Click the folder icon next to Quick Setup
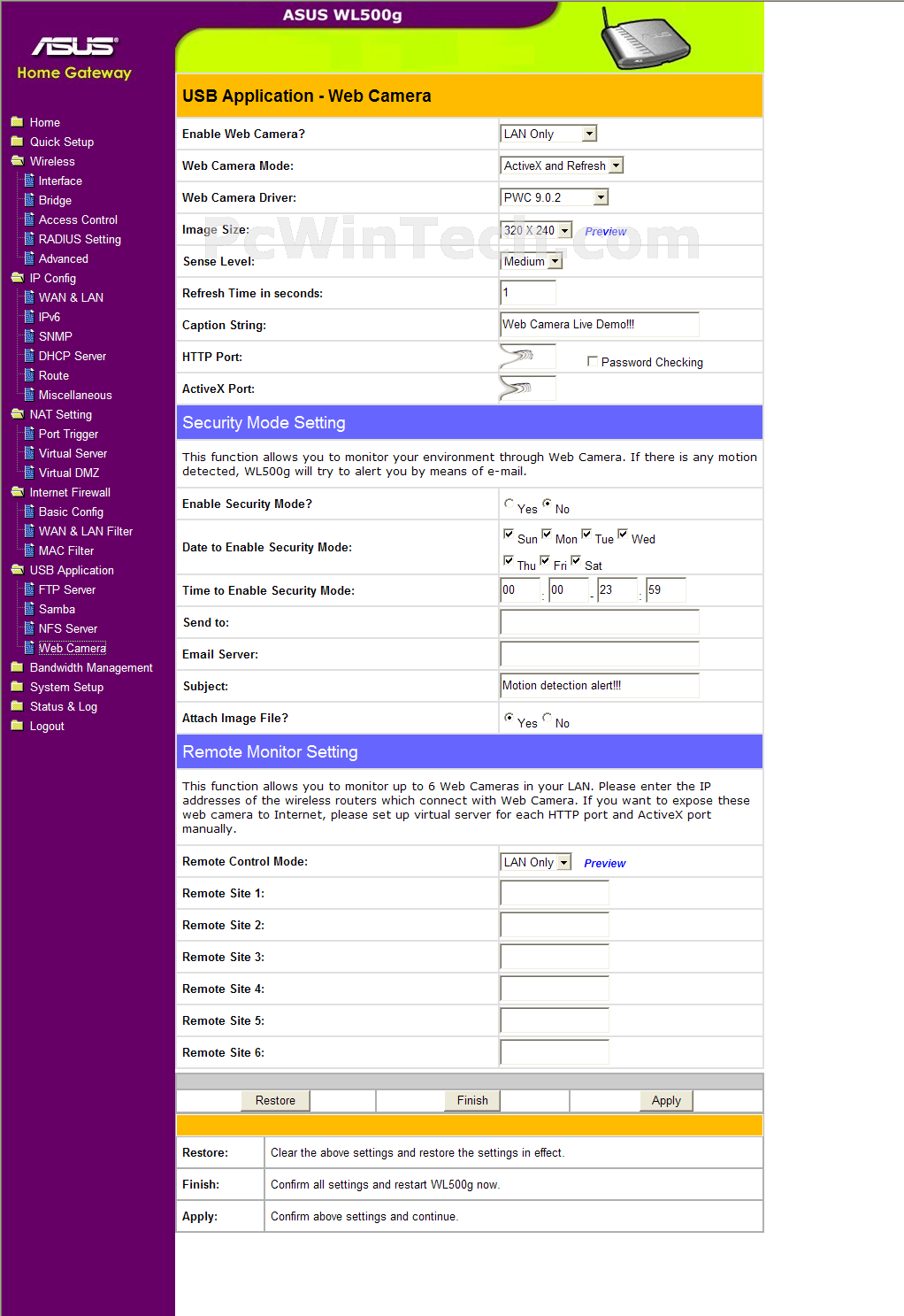This screenshot has width=904, height=1316. 17,142
